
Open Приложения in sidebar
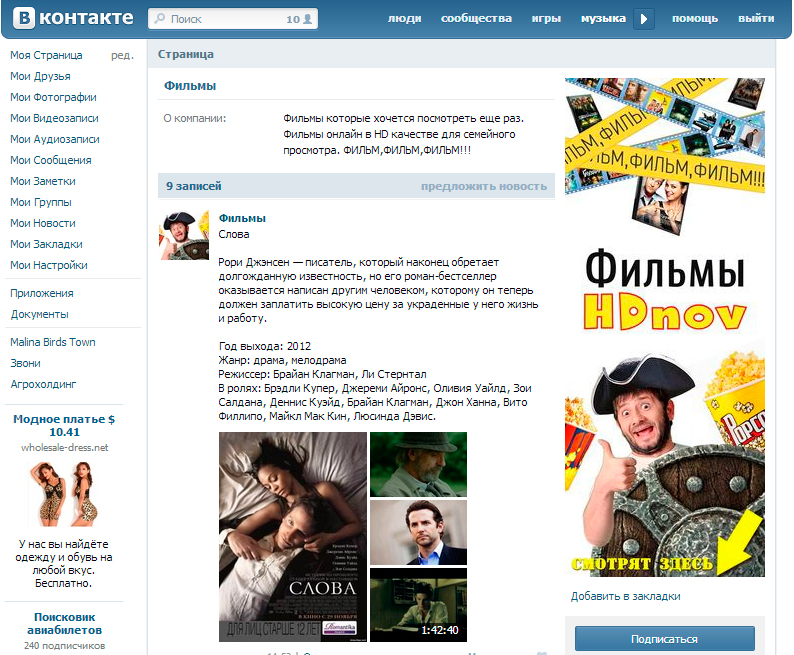pos(42,294)
